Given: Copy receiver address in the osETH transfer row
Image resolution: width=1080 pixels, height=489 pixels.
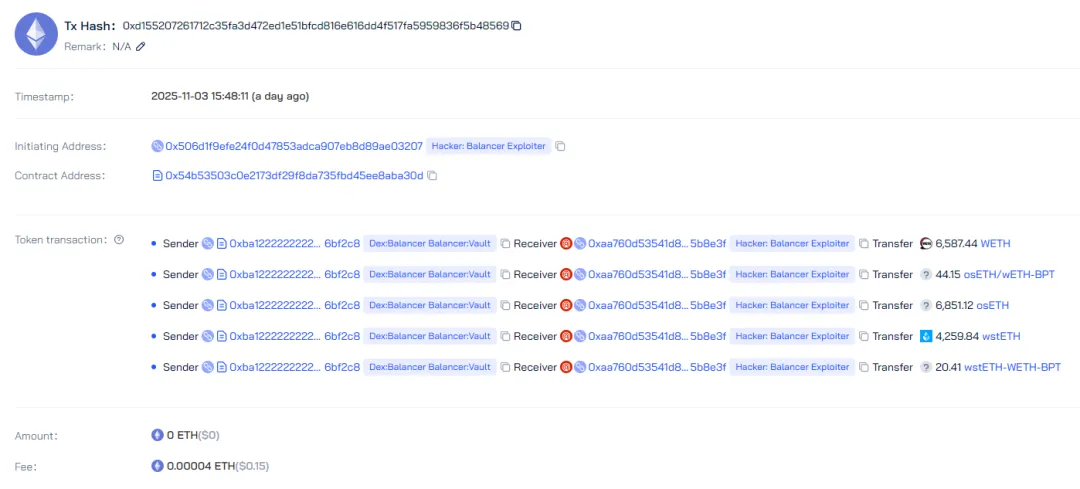Looking at the screenshot, I should pyautogui.click(x=864, y=305).
